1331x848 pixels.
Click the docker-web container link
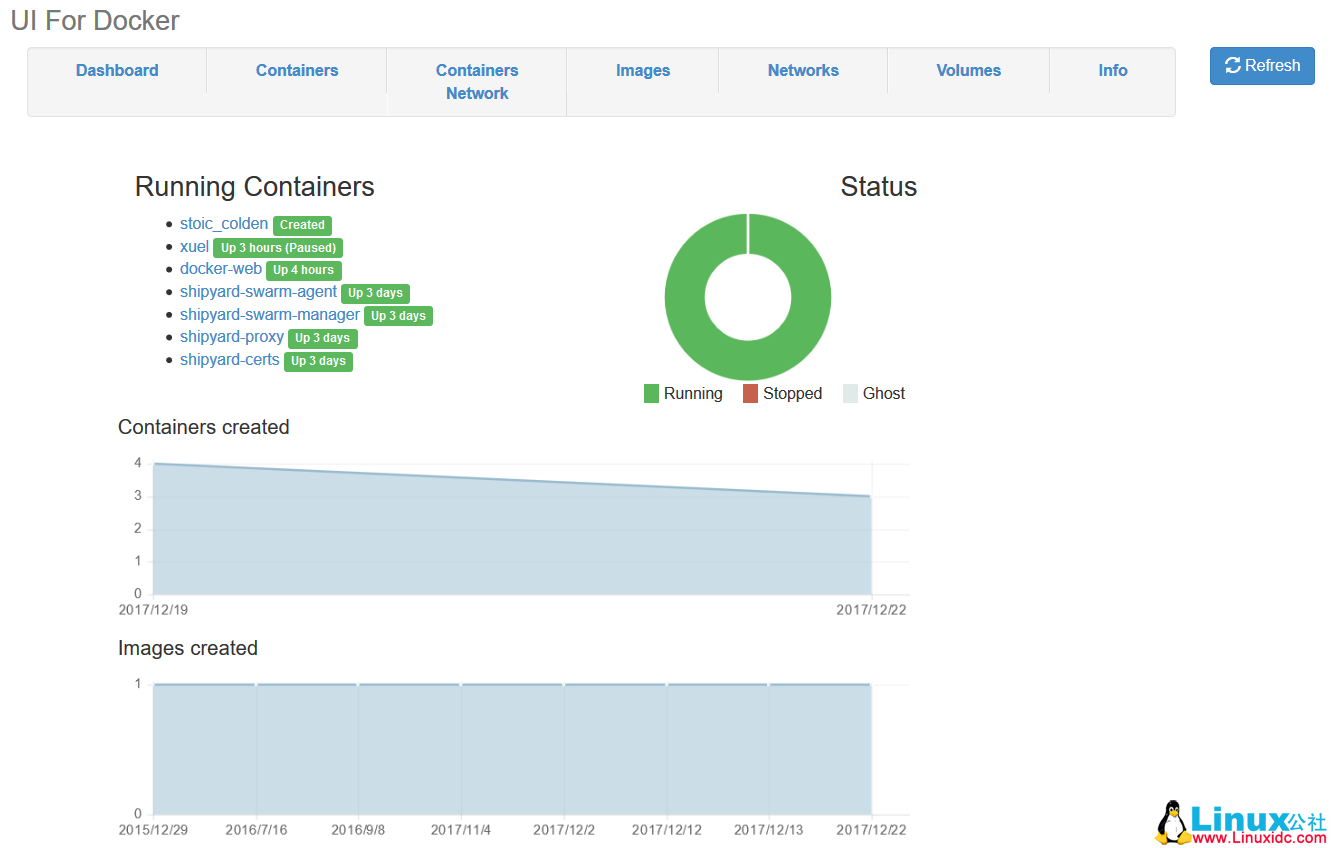[x=221, y=269]
